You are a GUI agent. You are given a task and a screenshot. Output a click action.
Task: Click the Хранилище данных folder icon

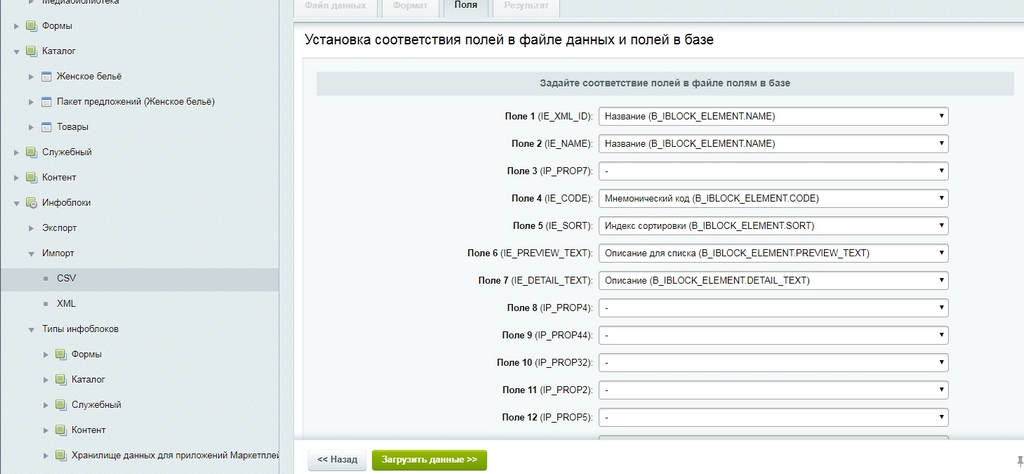coord(61,455)
